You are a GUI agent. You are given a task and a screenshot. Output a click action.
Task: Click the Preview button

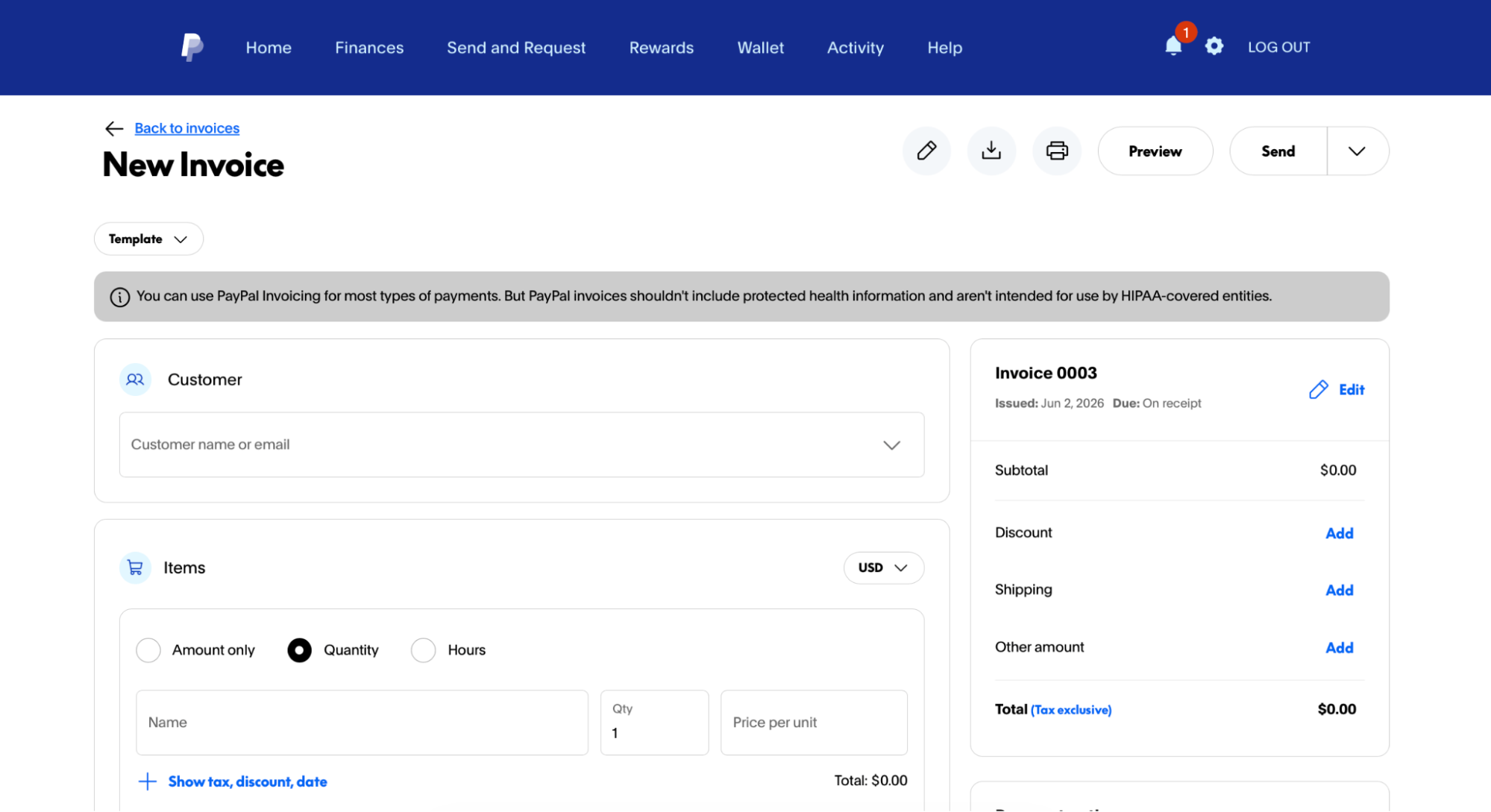click(x=1155, y=151)
